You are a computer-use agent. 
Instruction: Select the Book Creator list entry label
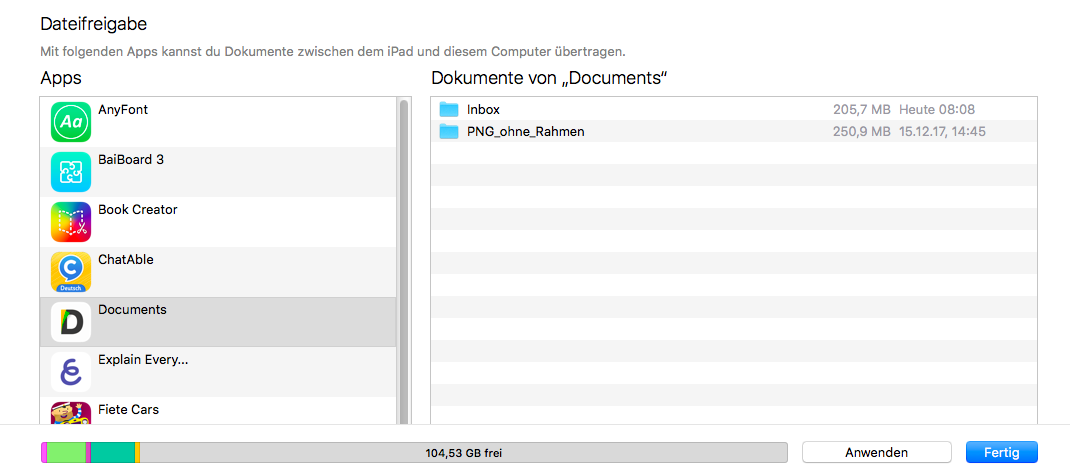click(138, 210)
